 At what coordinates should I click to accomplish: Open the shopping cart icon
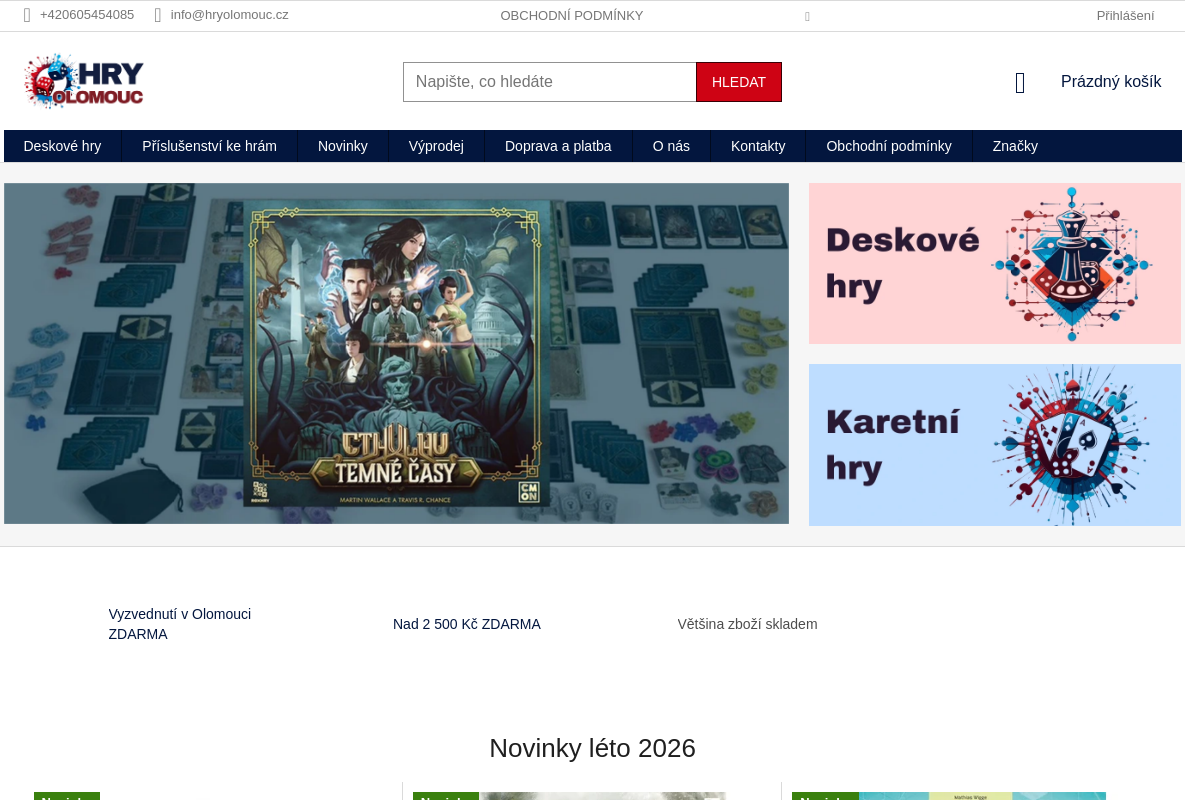[x=1020, y=82]
